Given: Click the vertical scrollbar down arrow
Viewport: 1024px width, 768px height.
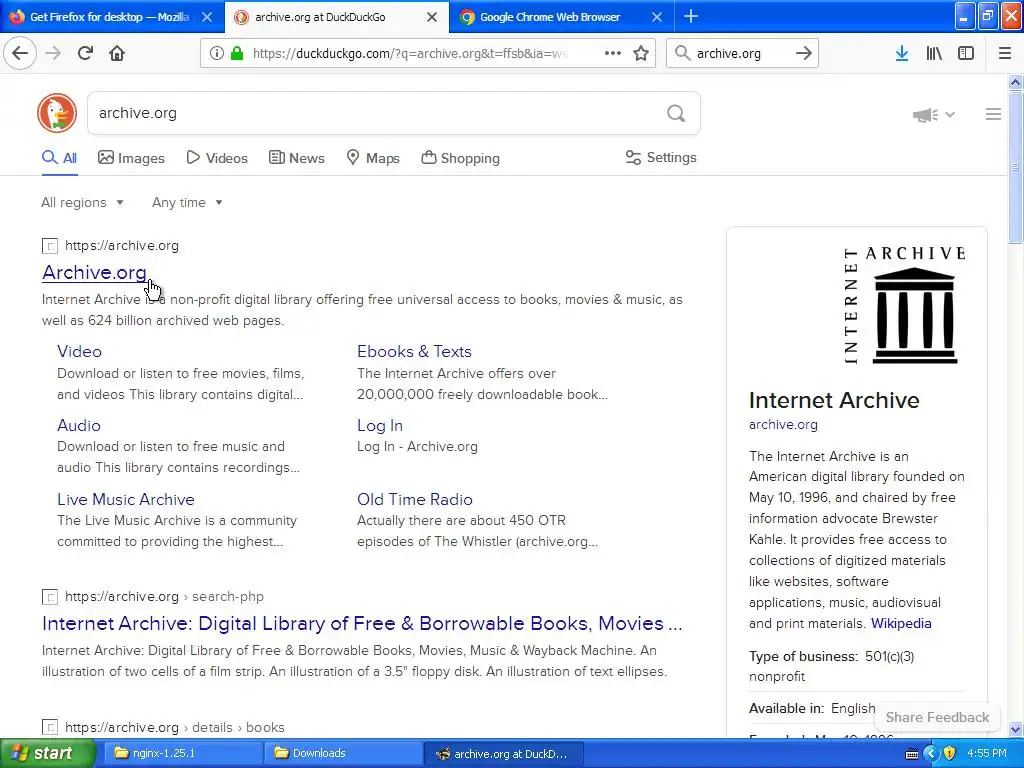Looking at the screenshot, I should pos(1015,729).
